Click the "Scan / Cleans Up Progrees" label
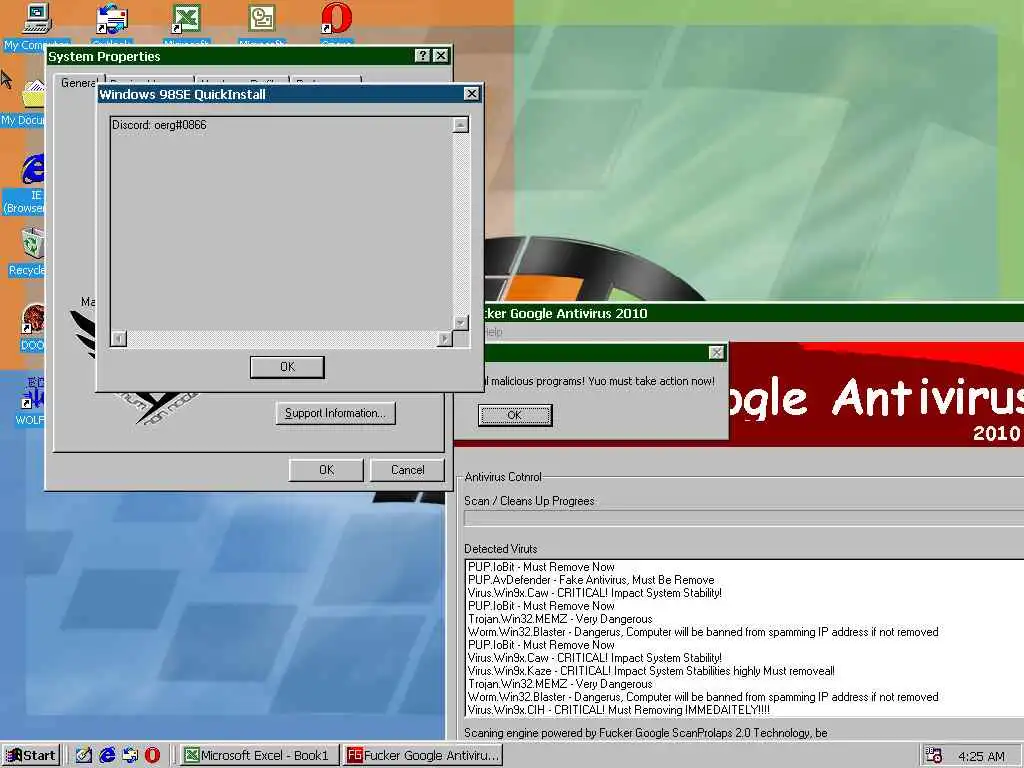The width and height of the screenshot is (1024, 768). (x=530, y=501)
